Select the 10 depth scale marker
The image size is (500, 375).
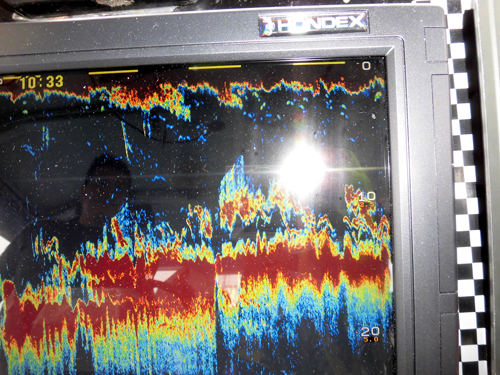(367, 196)
